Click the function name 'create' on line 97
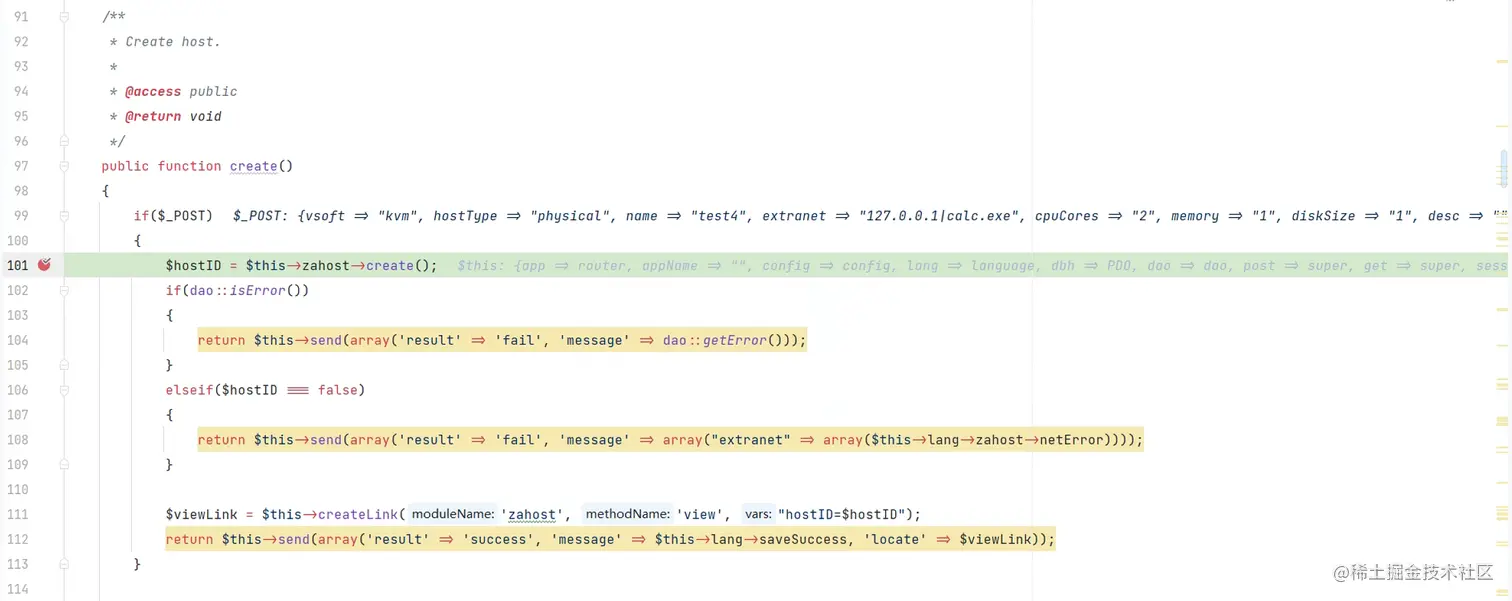1512x601 pixels. coord(253,166)
